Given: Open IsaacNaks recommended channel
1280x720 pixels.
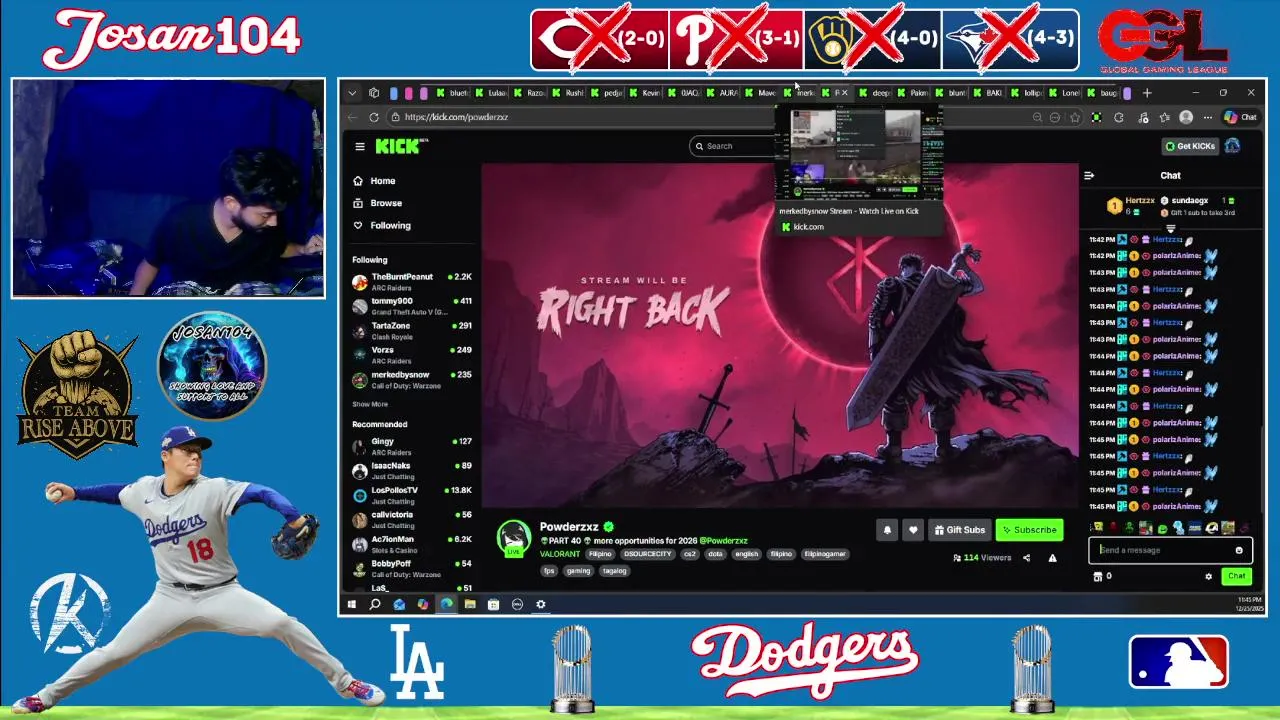Looking at the screenshot, I should (412, 470).
